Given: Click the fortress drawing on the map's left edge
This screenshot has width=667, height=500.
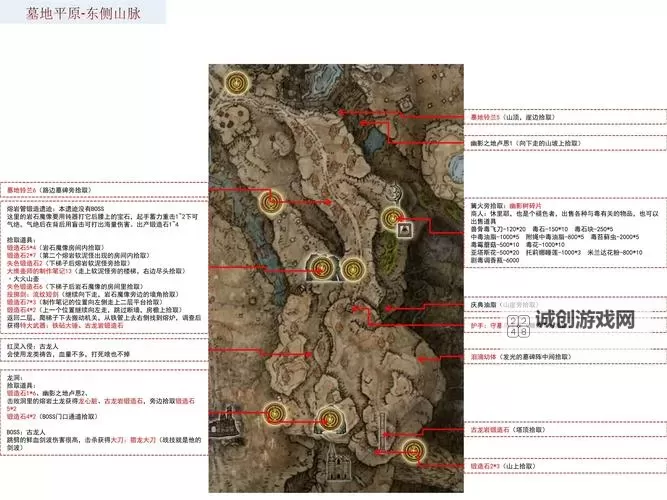Looking at the screenshot, I should pos(222,424).
